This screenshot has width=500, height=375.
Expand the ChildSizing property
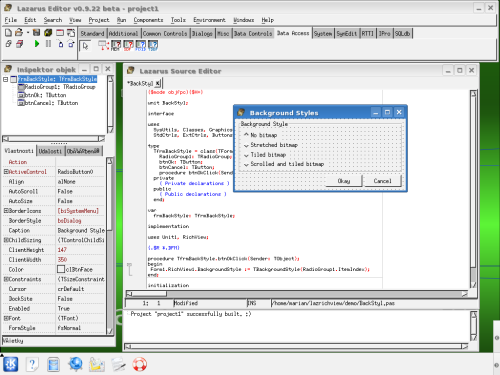(x=6, y=240)
